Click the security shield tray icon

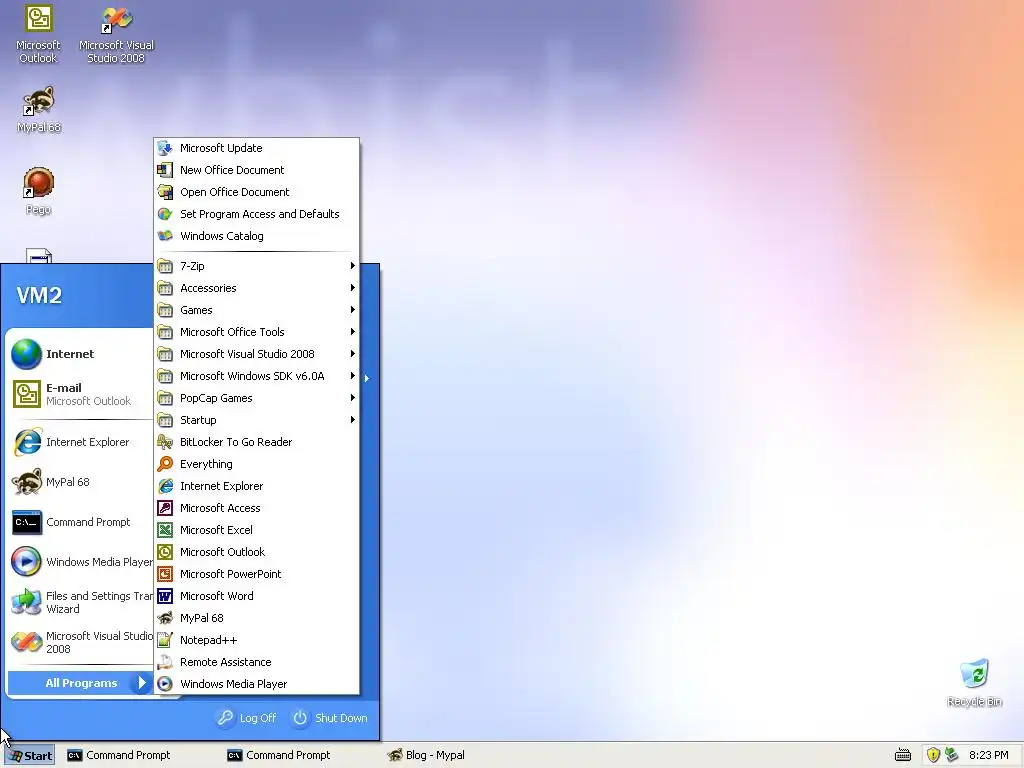(x=933, y=756)
